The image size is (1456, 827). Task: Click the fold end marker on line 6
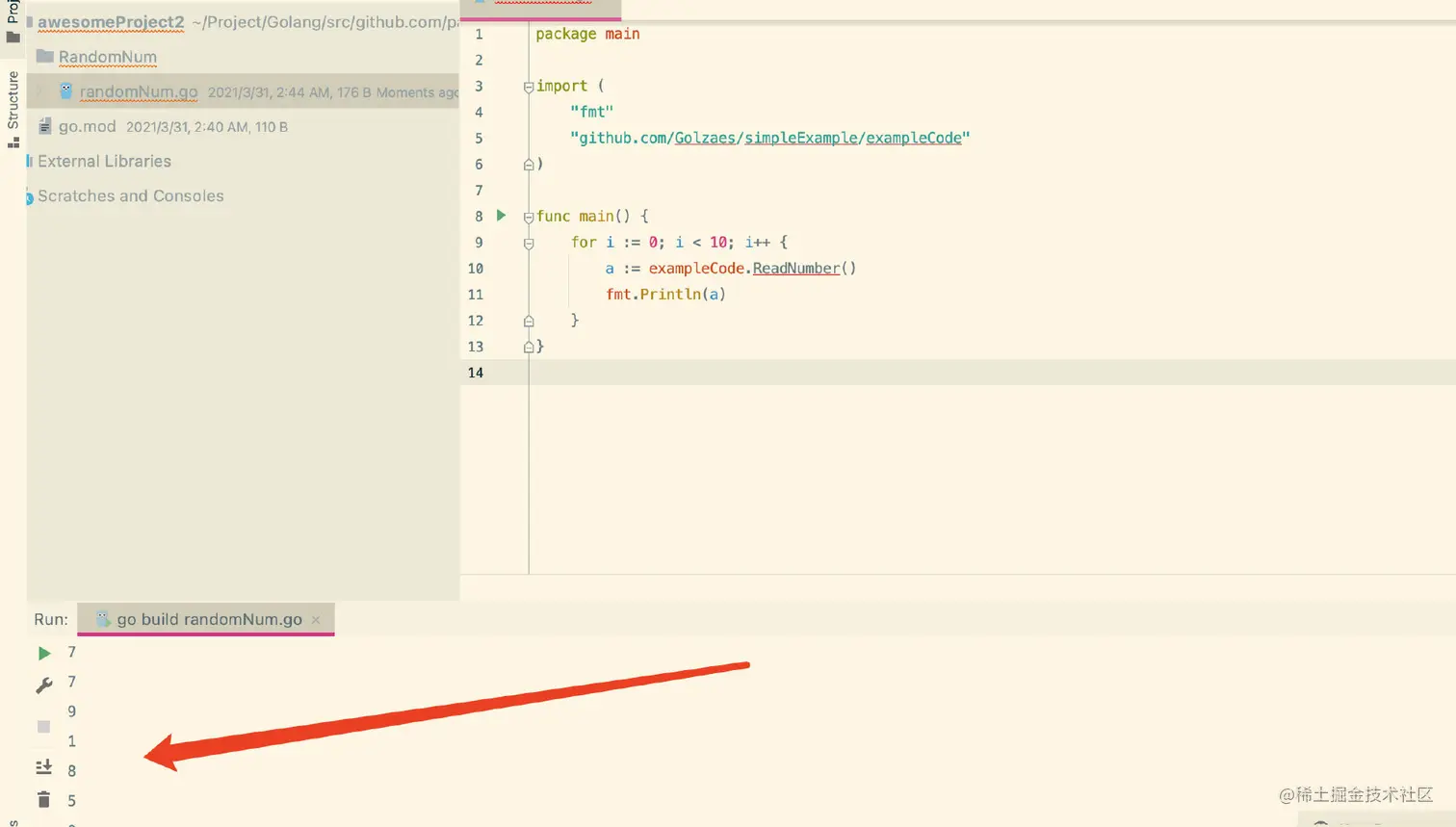click(x=529, y=165)
